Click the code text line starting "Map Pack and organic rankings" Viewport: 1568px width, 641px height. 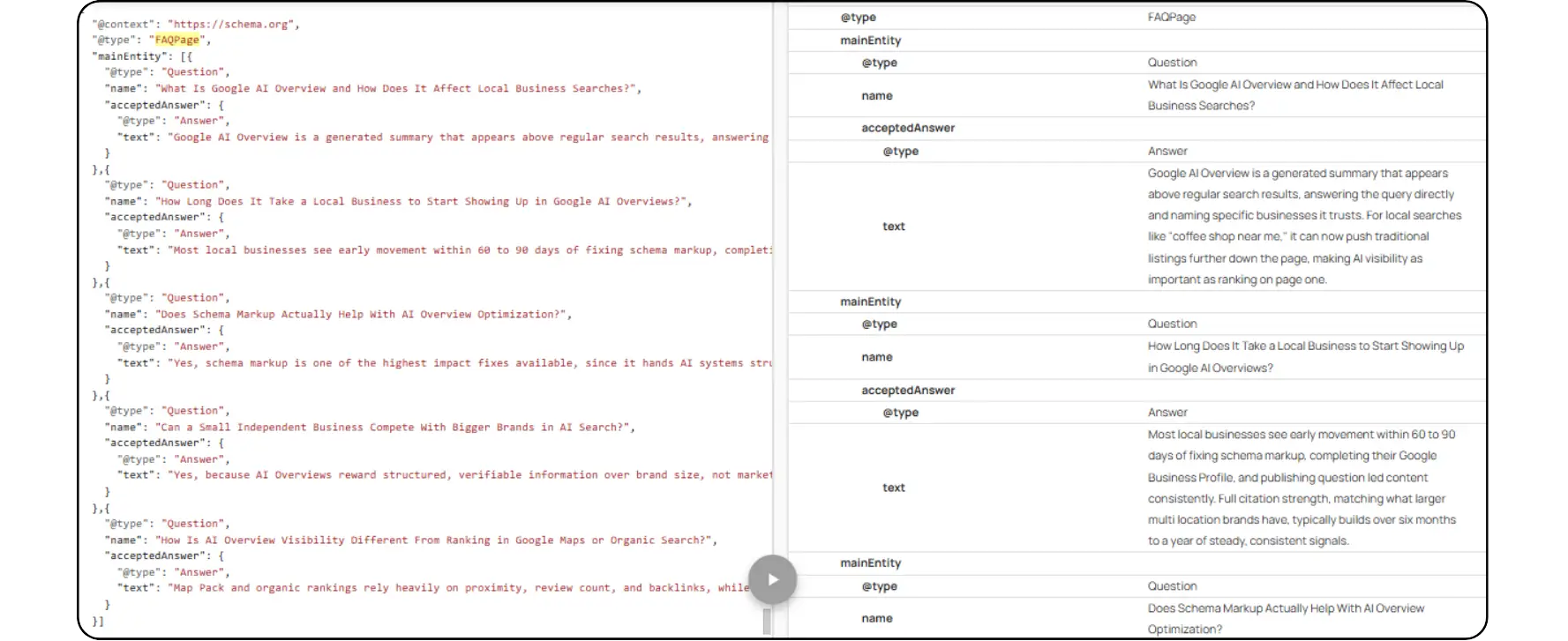click(433, 588)
